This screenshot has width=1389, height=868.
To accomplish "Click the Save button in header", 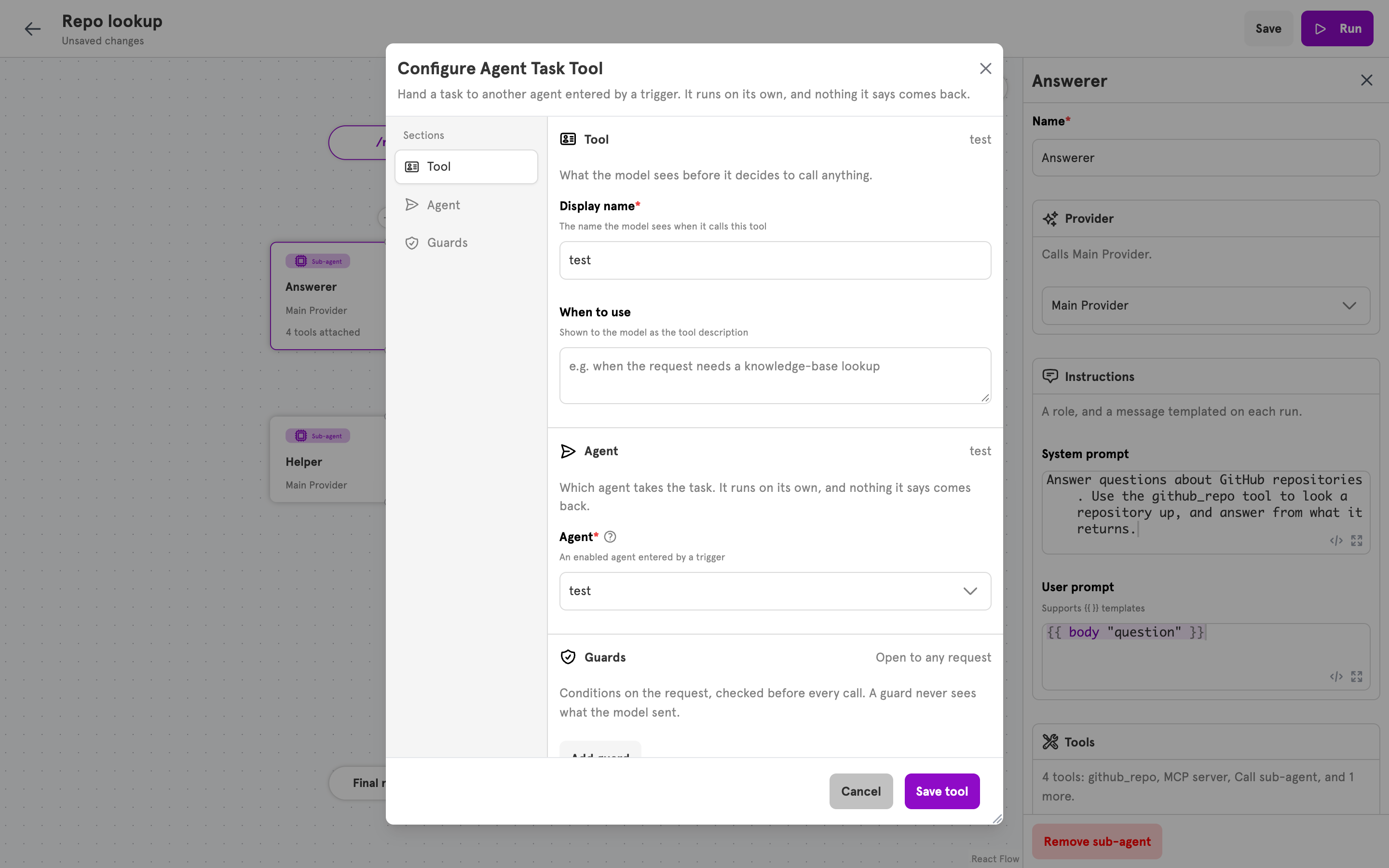I will tap(1268, 29).
